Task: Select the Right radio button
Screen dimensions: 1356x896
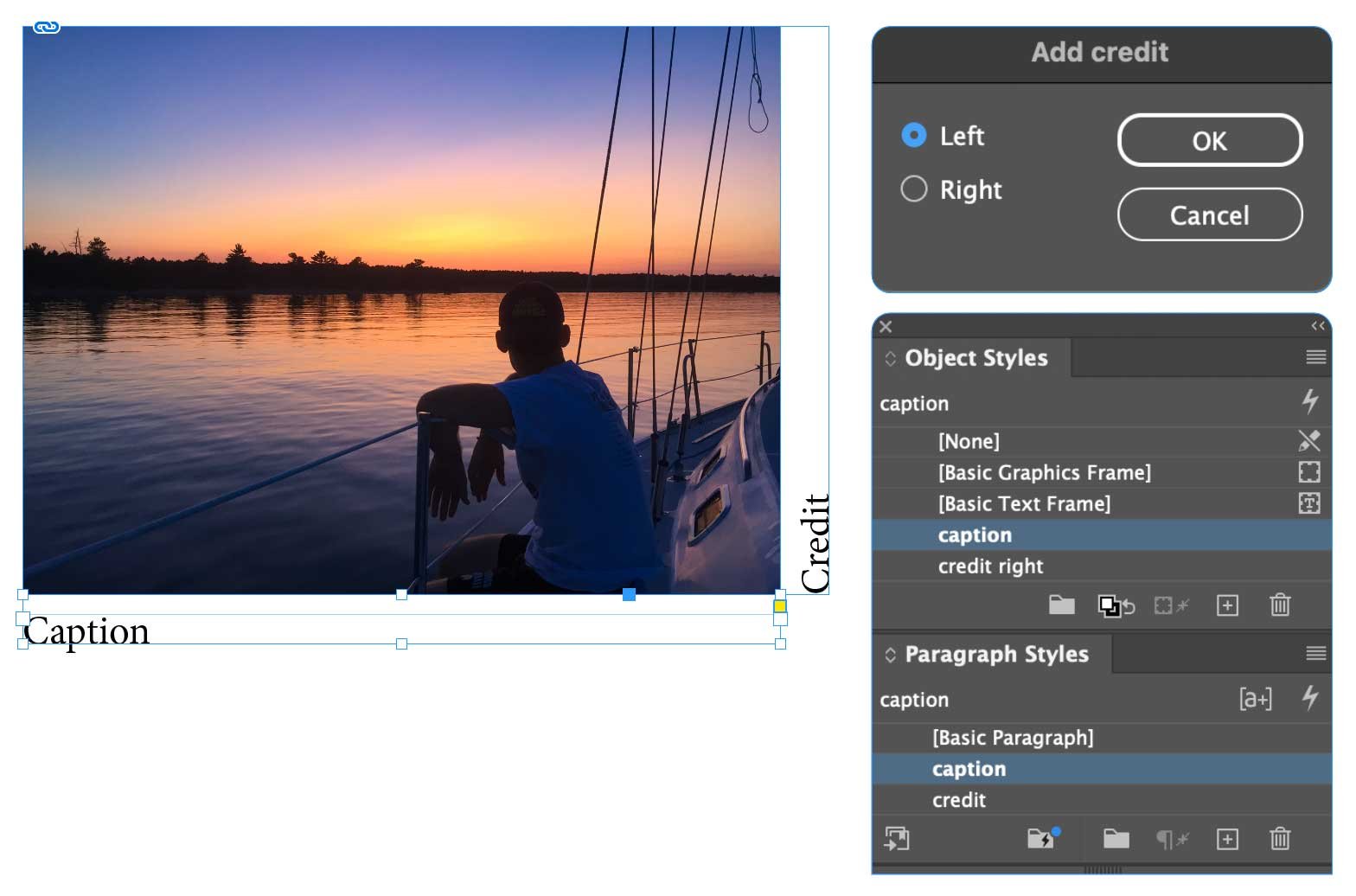Action: point(914,189)
